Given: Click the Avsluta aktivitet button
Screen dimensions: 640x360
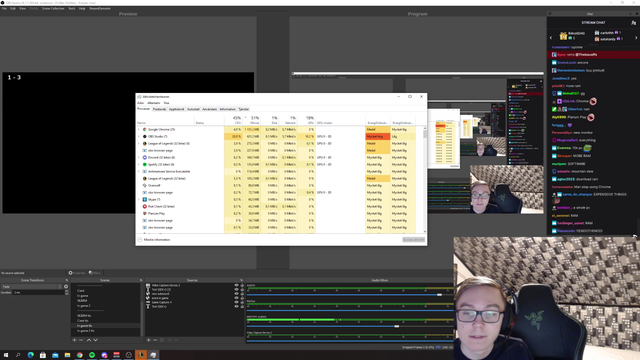Looking at the screenshot, I should [x=413, y=240].
